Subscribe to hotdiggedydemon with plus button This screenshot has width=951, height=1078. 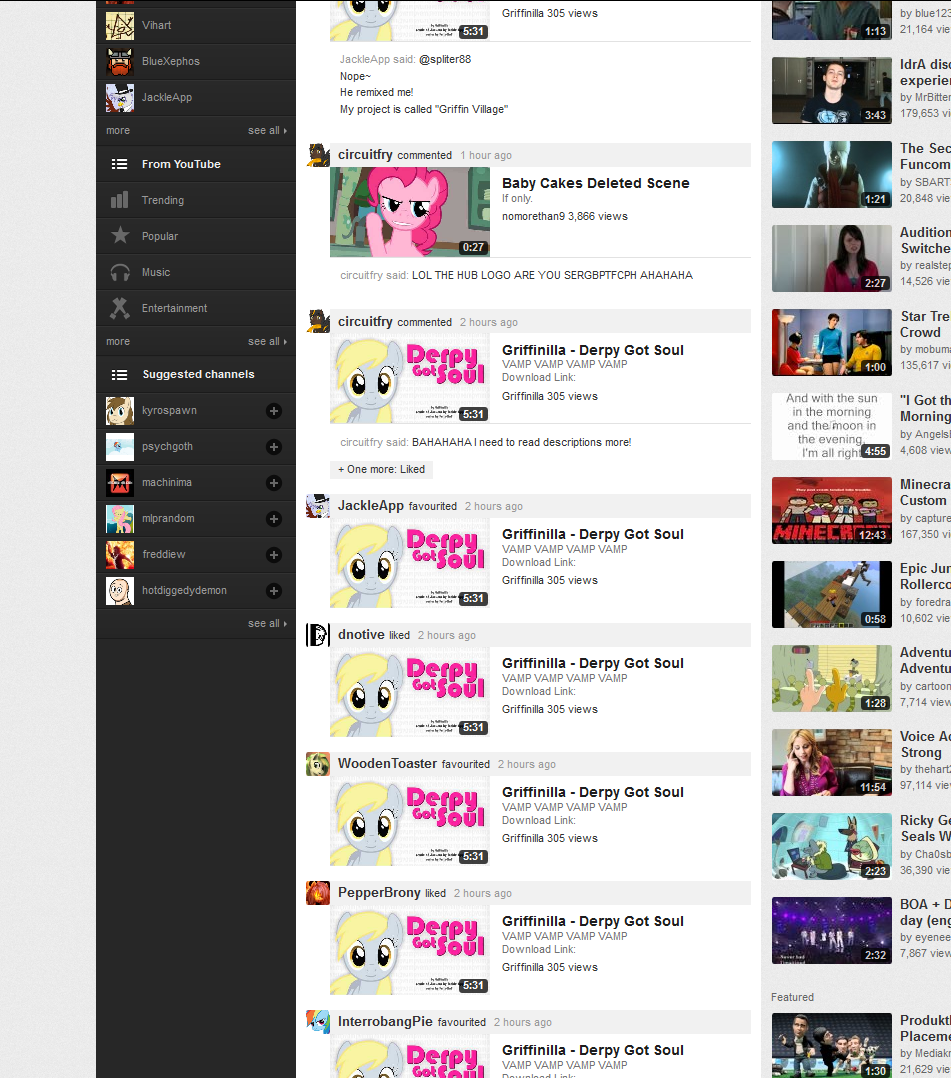pos(274,591)
